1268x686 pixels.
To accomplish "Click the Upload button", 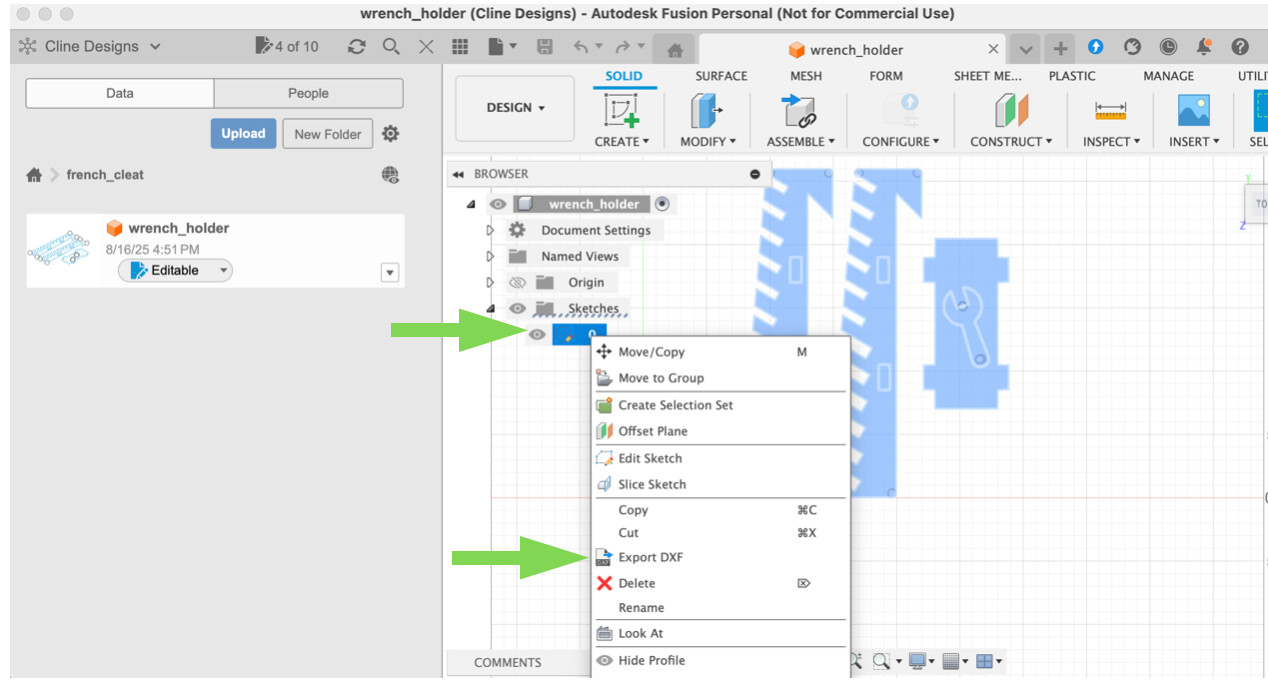I will pyautogui.click(x=243, y=133).
